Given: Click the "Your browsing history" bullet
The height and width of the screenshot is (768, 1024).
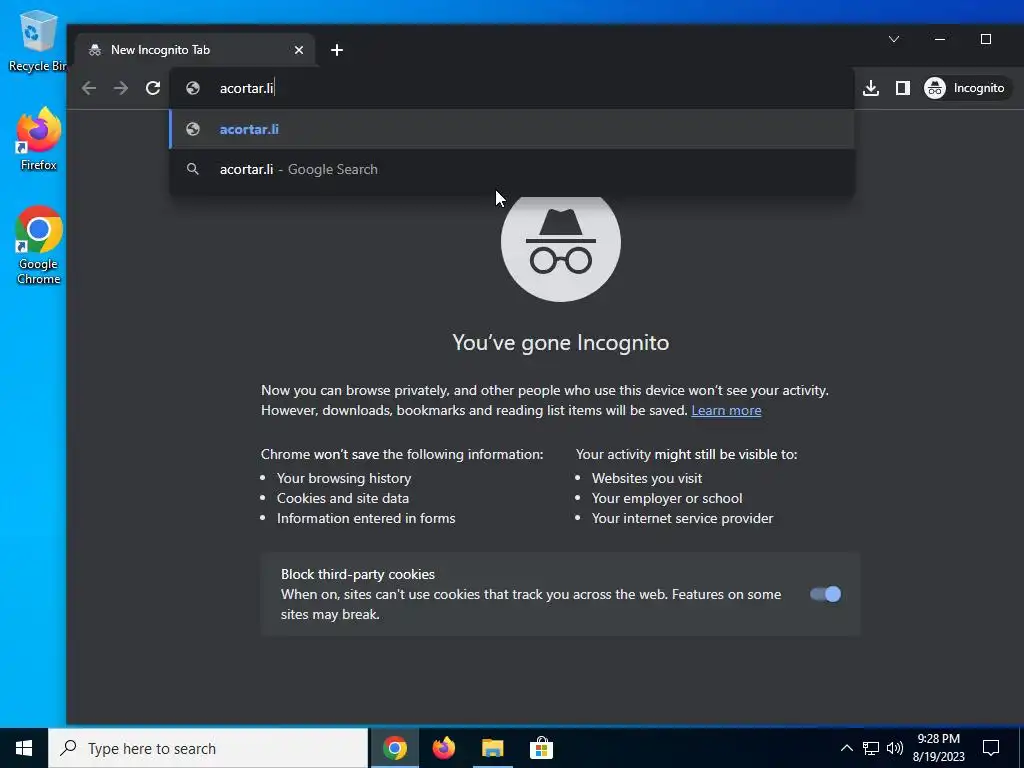Looking at the screenshot, I should tap(344, 478).
